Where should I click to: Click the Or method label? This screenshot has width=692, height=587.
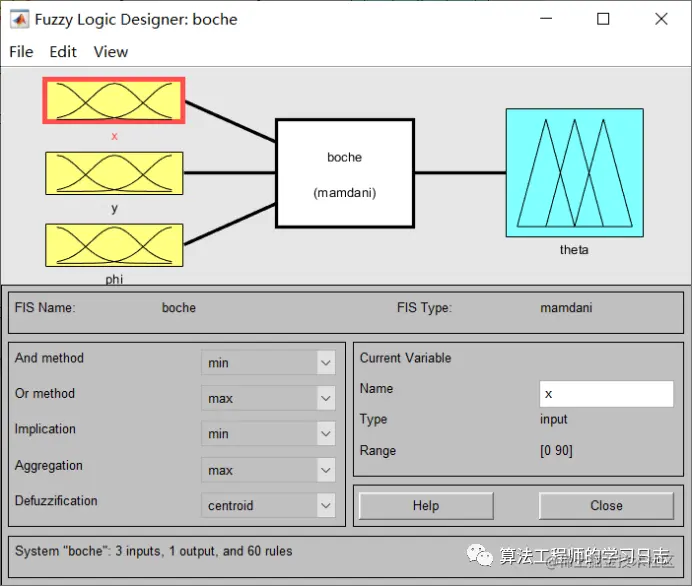[x=45, y=393]
